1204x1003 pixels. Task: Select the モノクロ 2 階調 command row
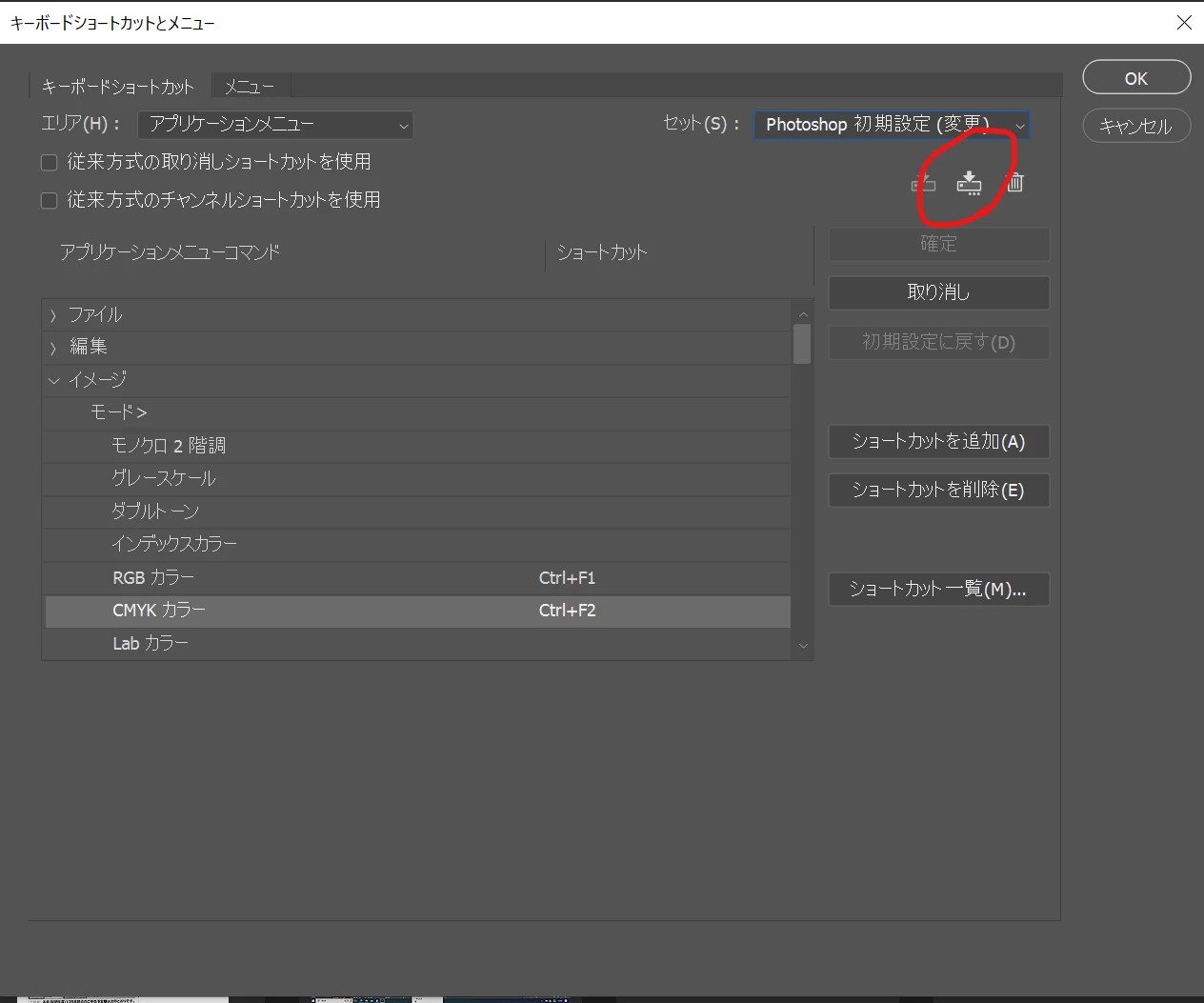coord(416,446)
